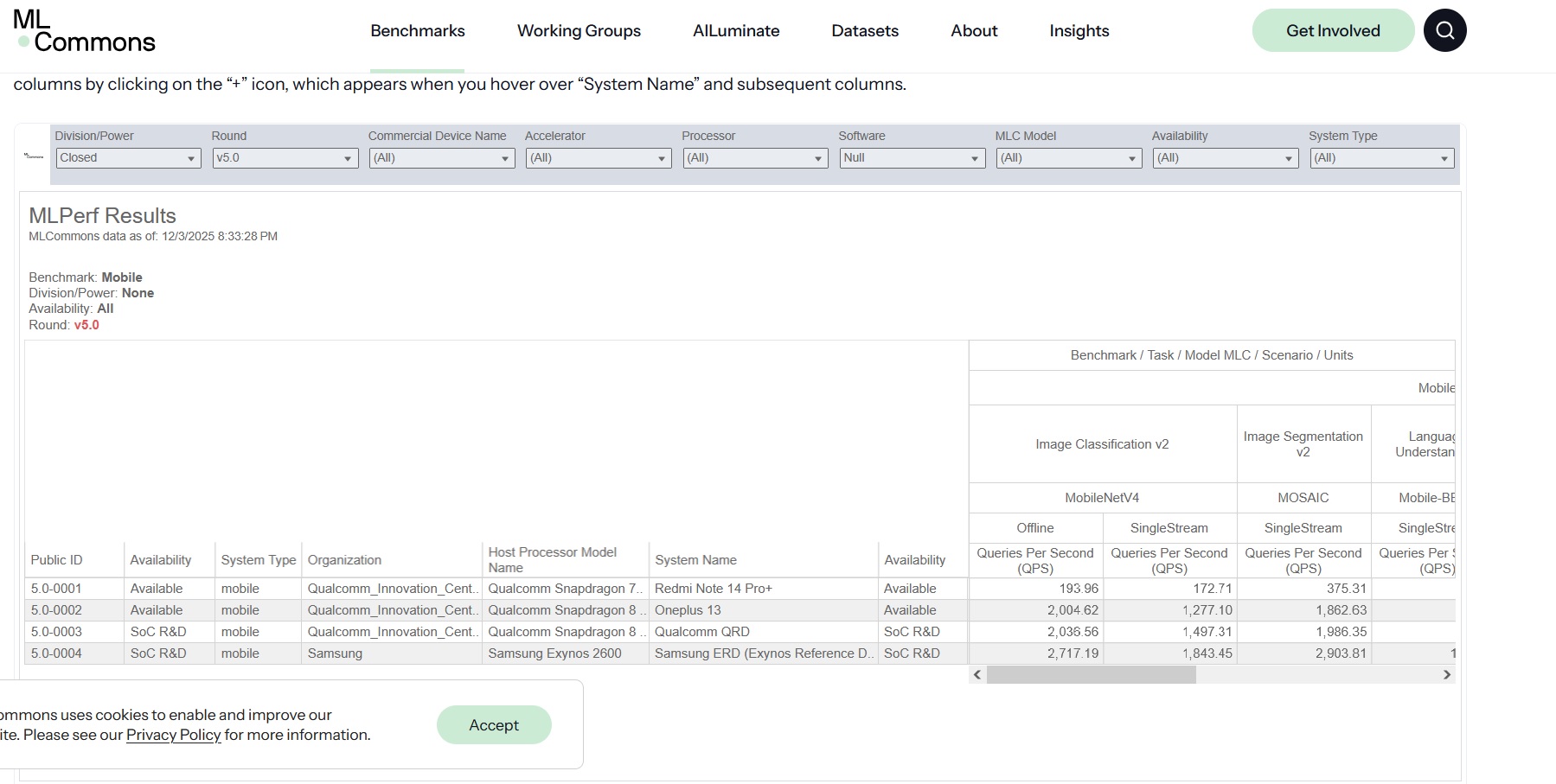Click the search magnifier icon
1556x784 pixels.
(x=1444, y=30)
